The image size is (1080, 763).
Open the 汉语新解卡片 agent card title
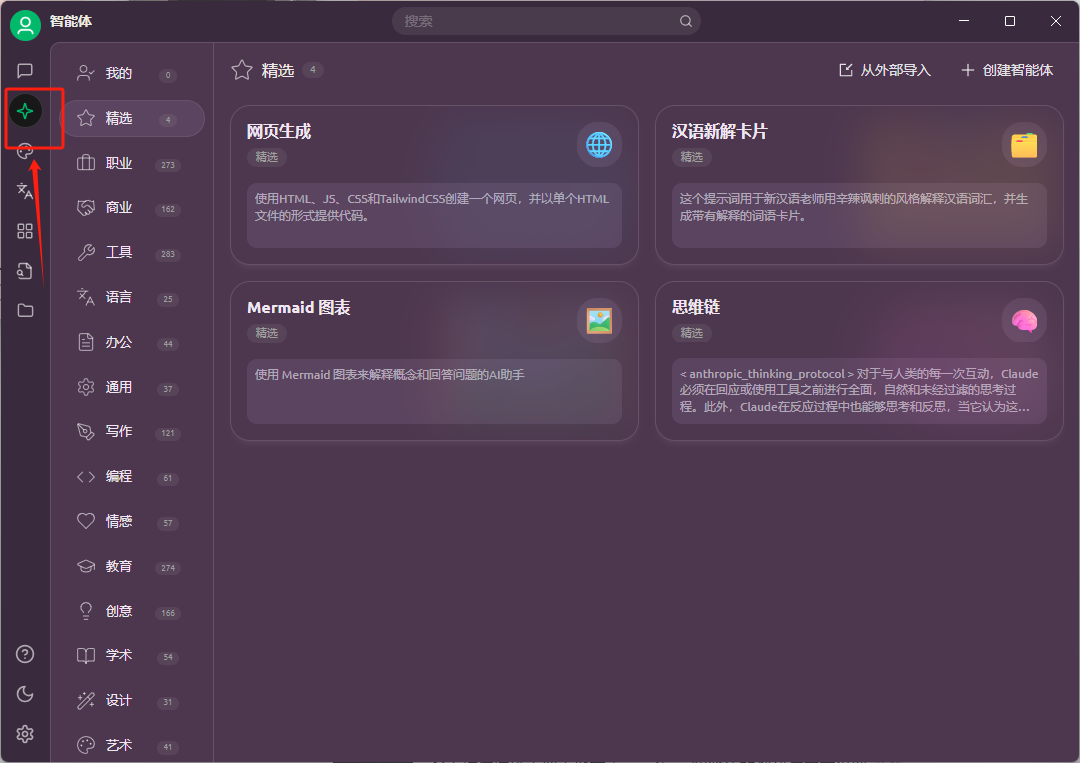(719, 132)
